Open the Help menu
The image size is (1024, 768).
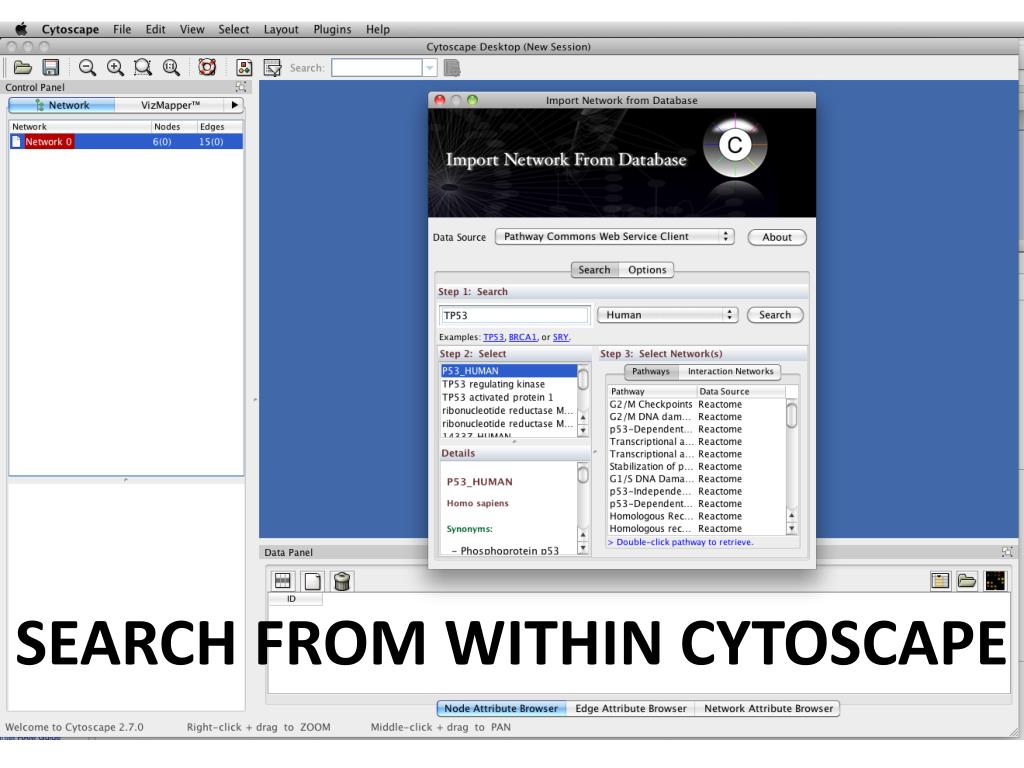[x=377, y=29]
